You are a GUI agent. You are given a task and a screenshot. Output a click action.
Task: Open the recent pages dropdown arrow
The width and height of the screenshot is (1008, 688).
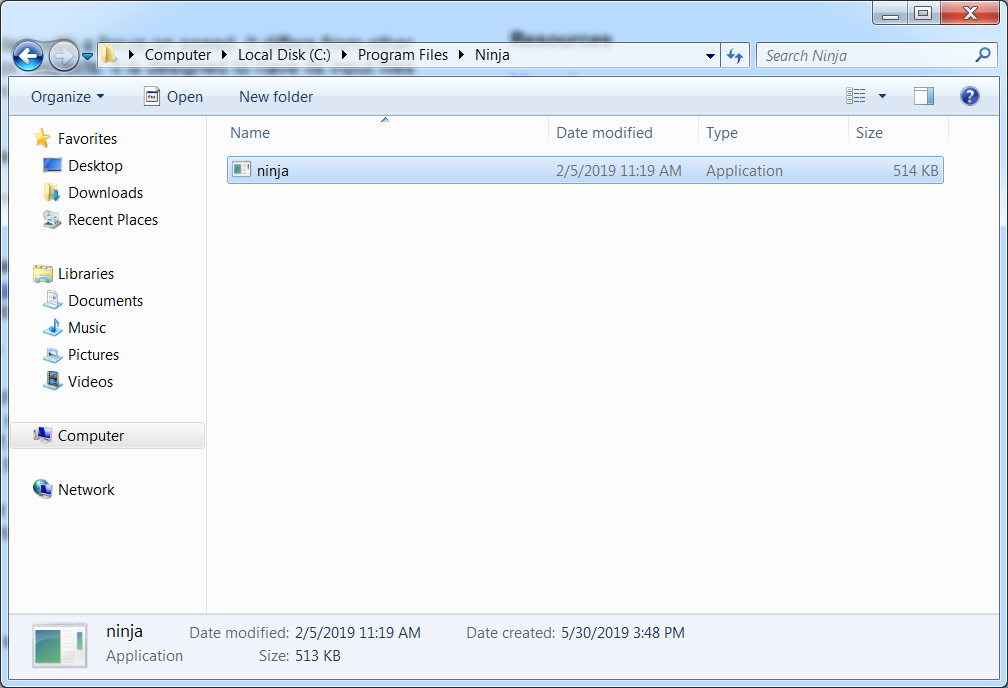pyautogui.click(x=88, y=56)
